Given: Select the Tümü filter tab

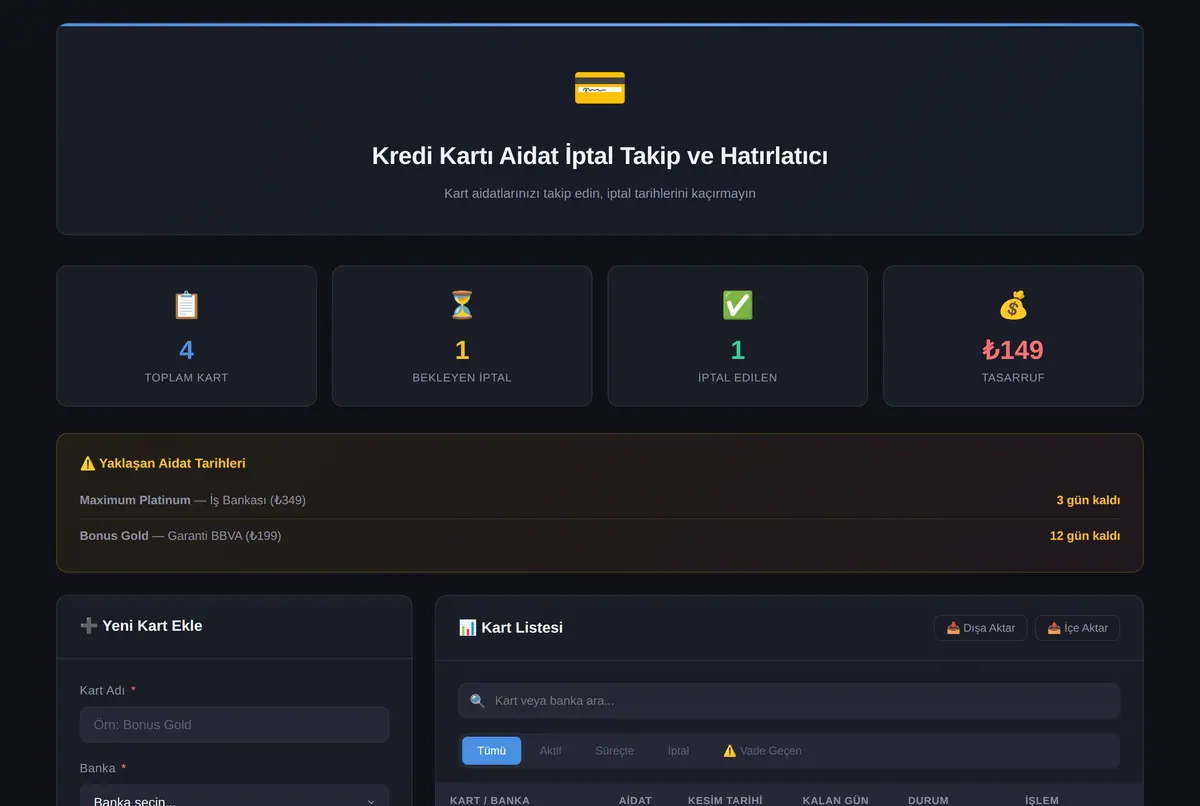Looking at the screenshot, I should point(491,751).
